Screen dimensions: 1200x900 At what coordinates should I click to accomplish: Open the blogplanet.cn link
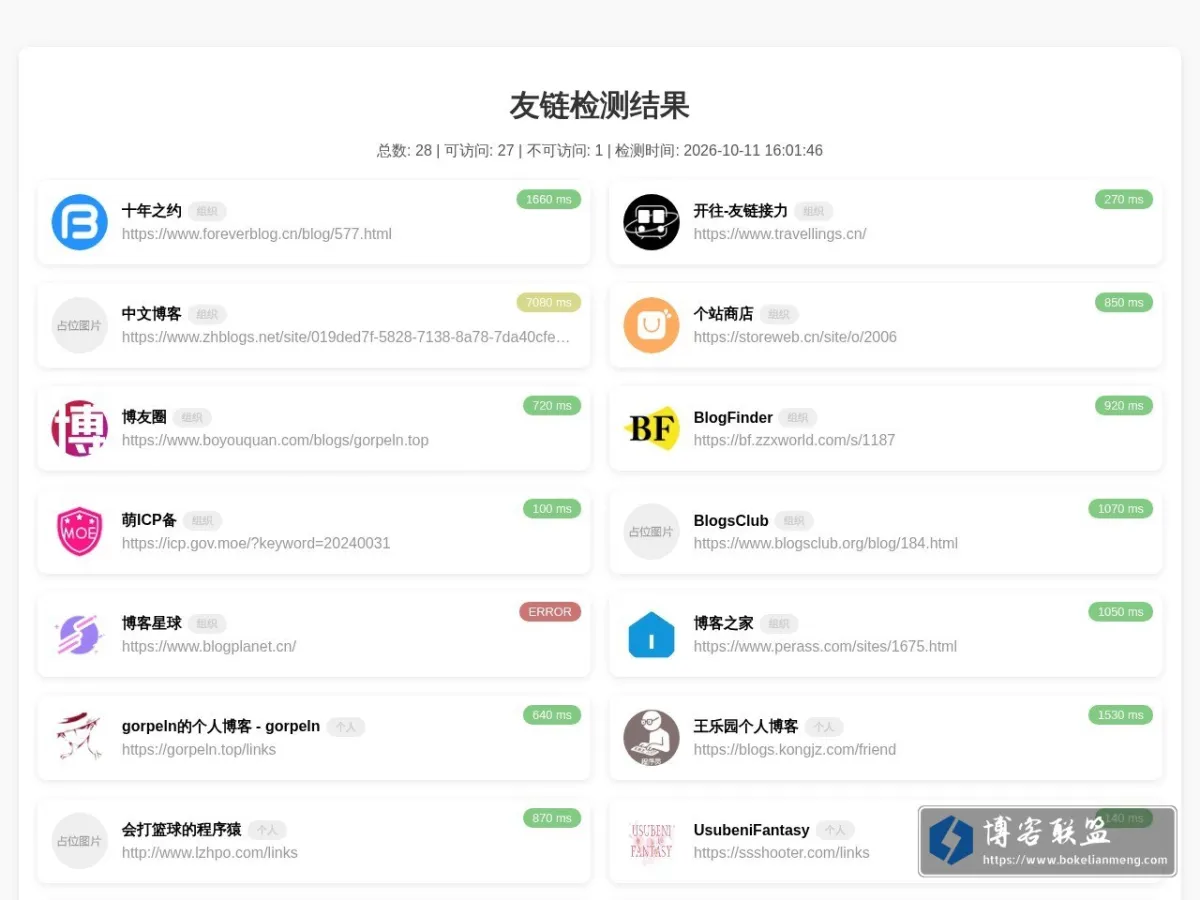(x=209, y=646)
